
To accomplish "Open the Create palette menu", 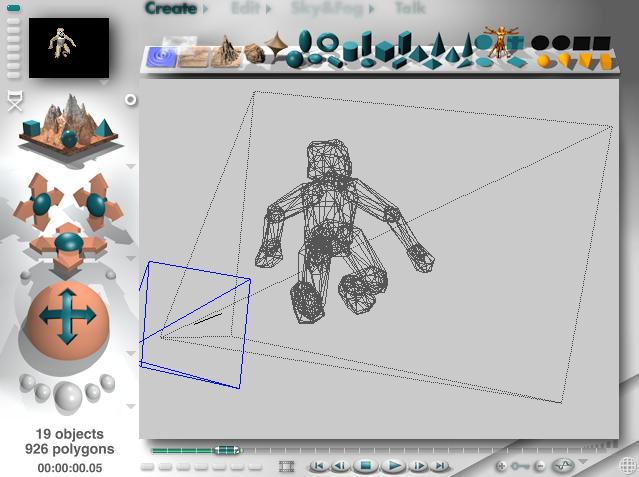I will pyautogui.click(x=171, y=9).
